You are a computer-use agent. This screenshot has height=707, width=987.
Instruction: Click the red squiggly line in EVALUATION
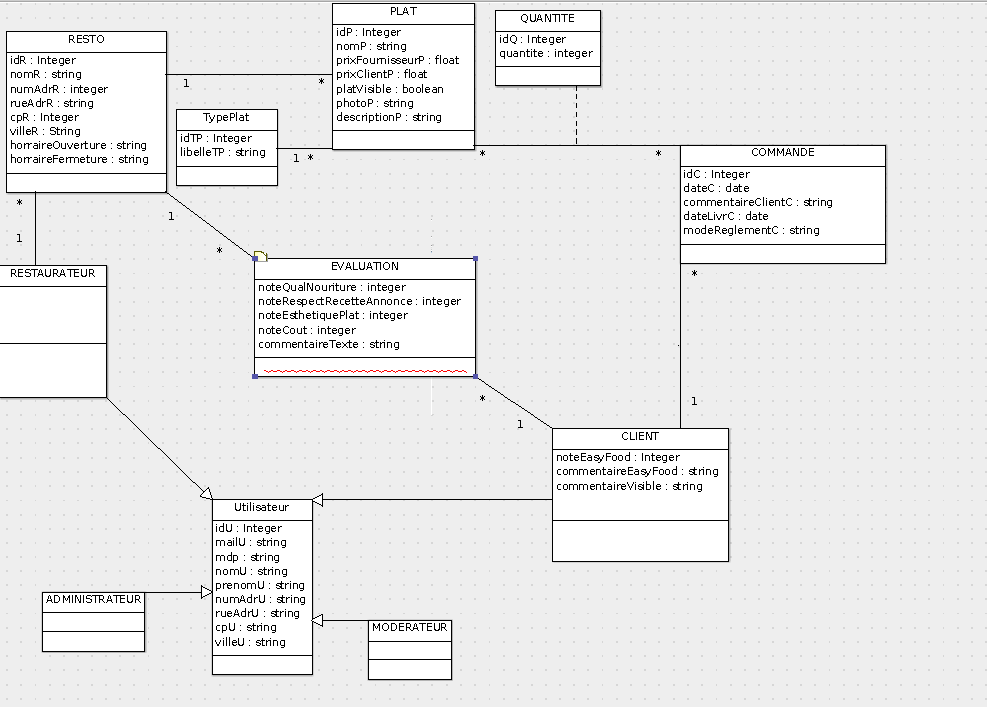click(x=365, y=371)
